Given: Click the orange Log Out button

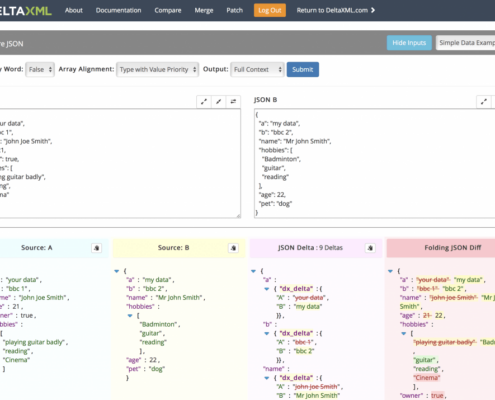Looking at the screenshot, I should 270,10.
